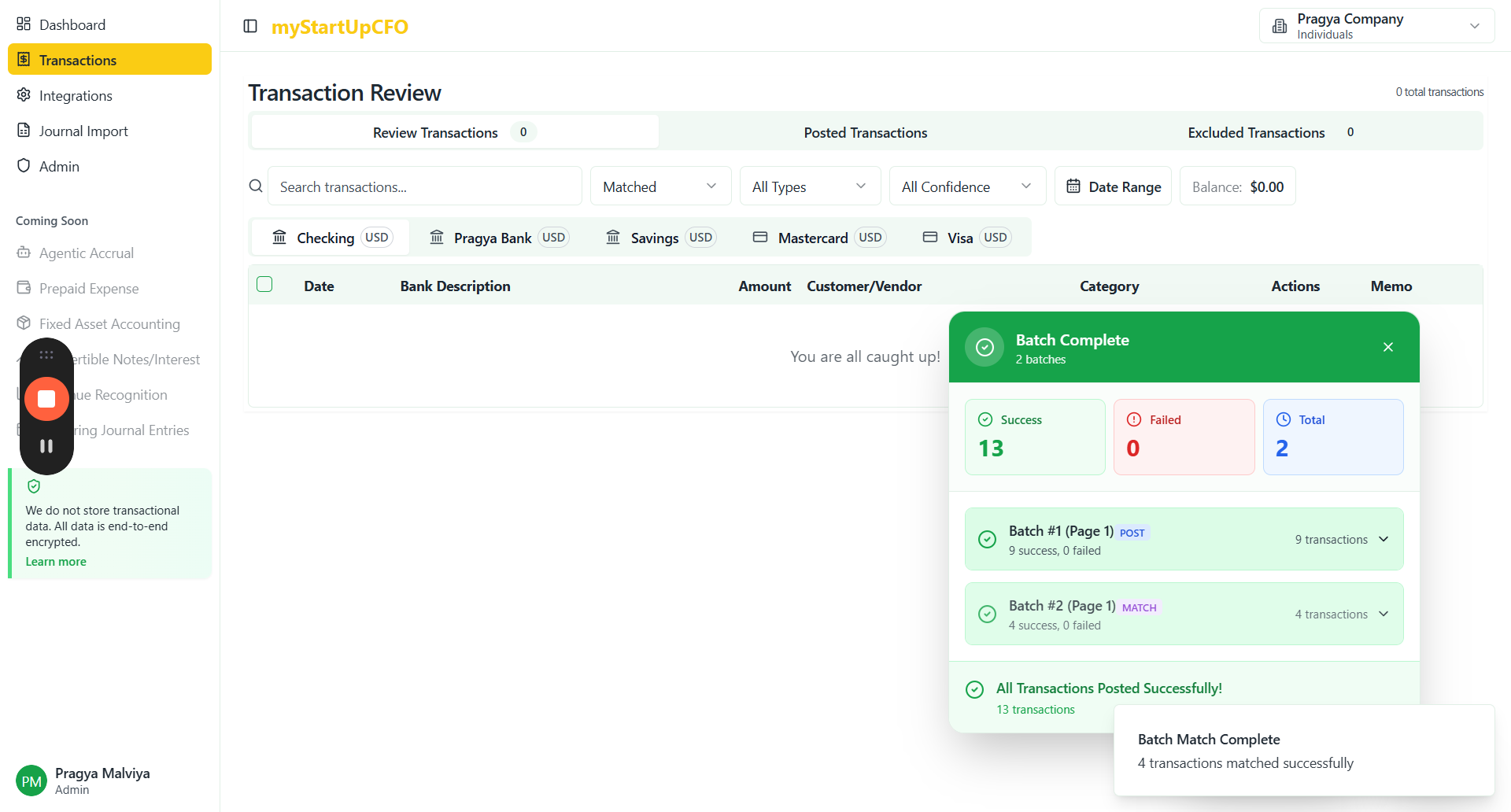Toggle the sidebar panel icon

point(250,26)
